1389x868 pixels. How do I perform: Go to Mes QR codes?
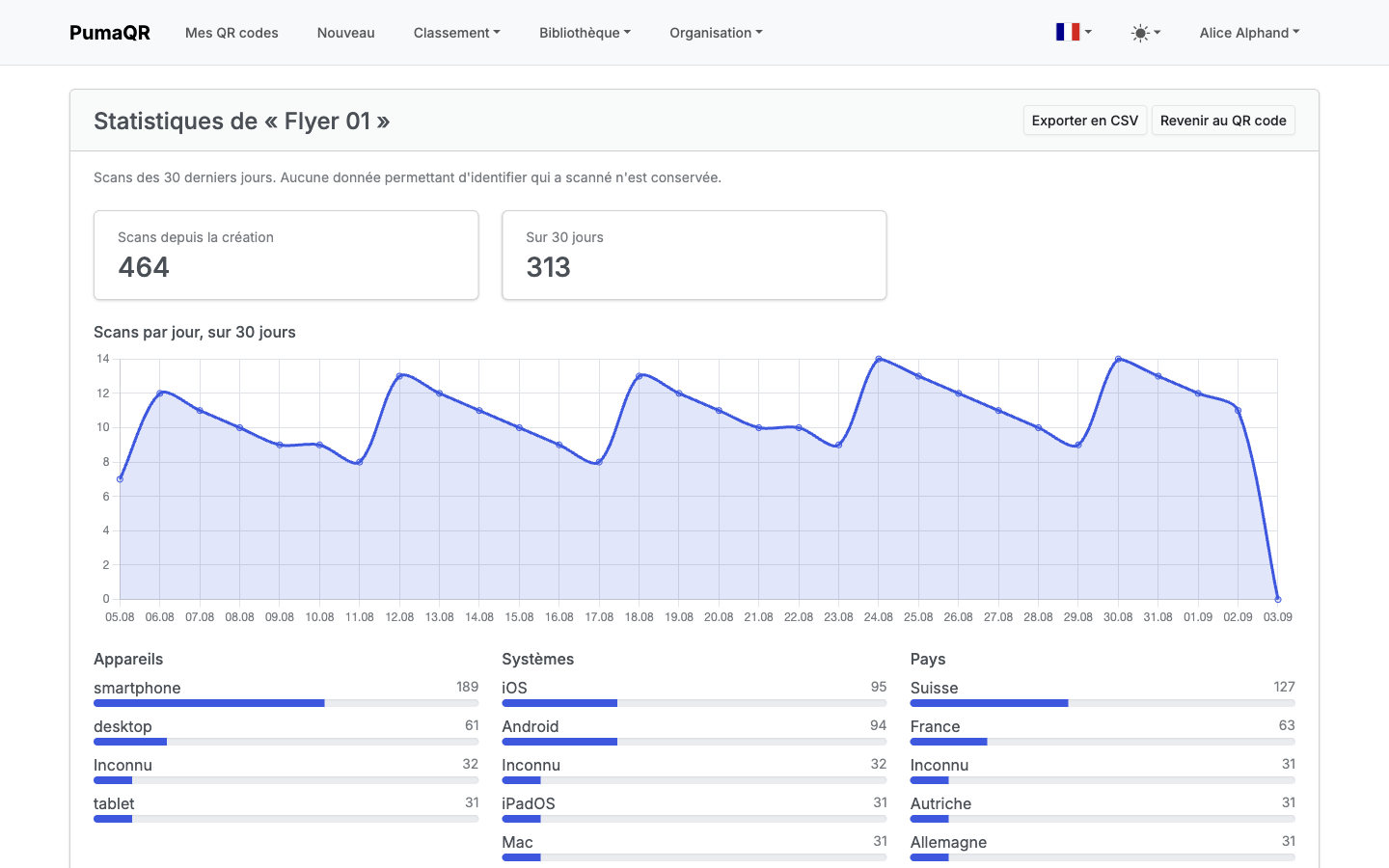tap(231, 33)
